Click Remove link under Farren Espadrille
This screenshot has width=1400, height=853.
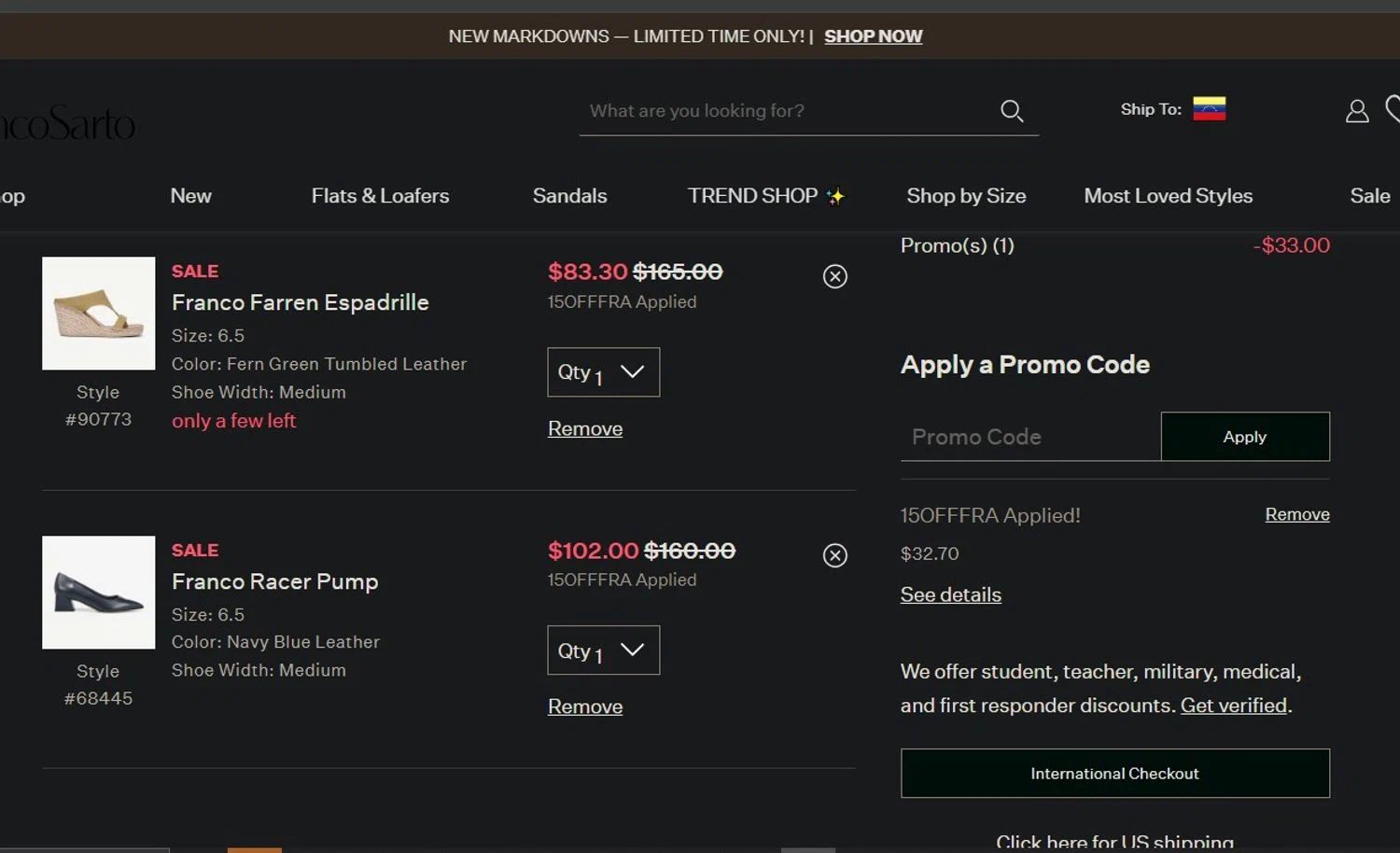click(x=585, y=428)
